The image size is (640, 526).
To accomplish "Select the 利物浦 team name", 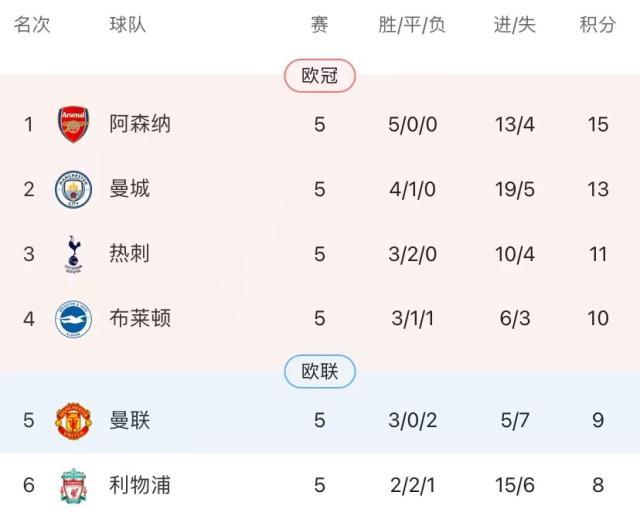I will (139, 485).
